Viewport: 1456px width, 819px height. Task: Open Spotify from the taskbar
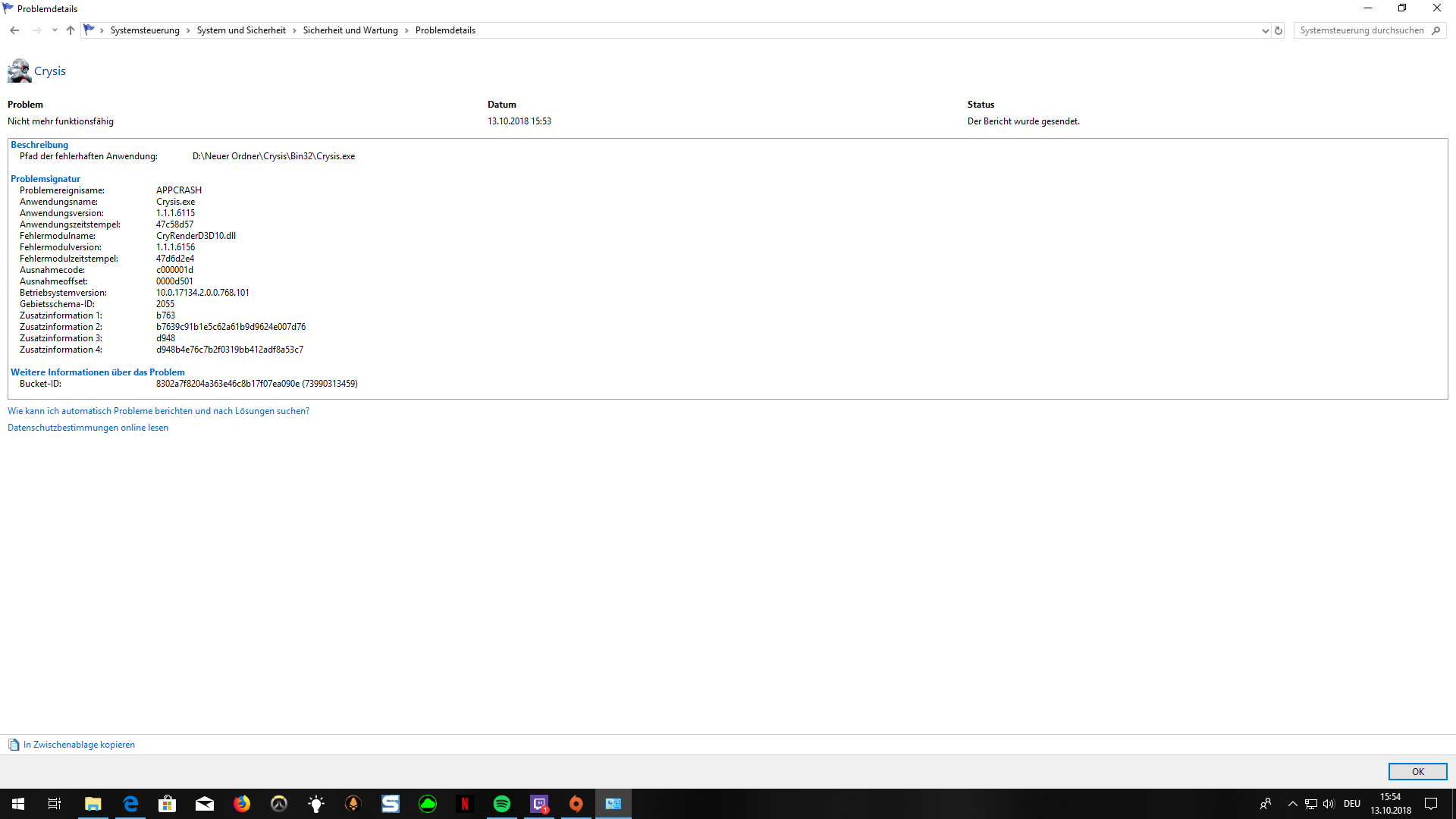(x=502, y=804)
